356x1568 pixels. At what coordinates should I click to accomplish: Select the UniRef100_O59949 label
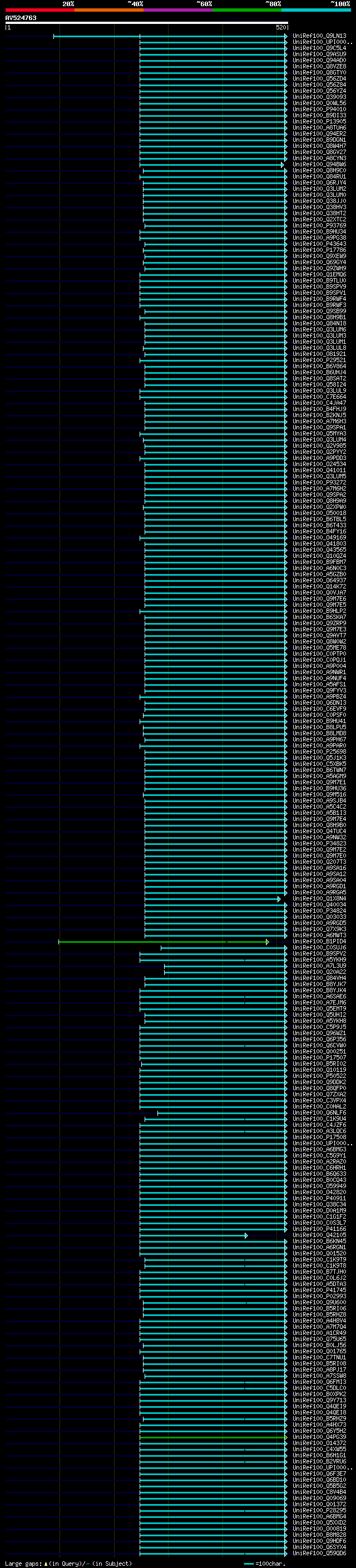(319, 1186)
